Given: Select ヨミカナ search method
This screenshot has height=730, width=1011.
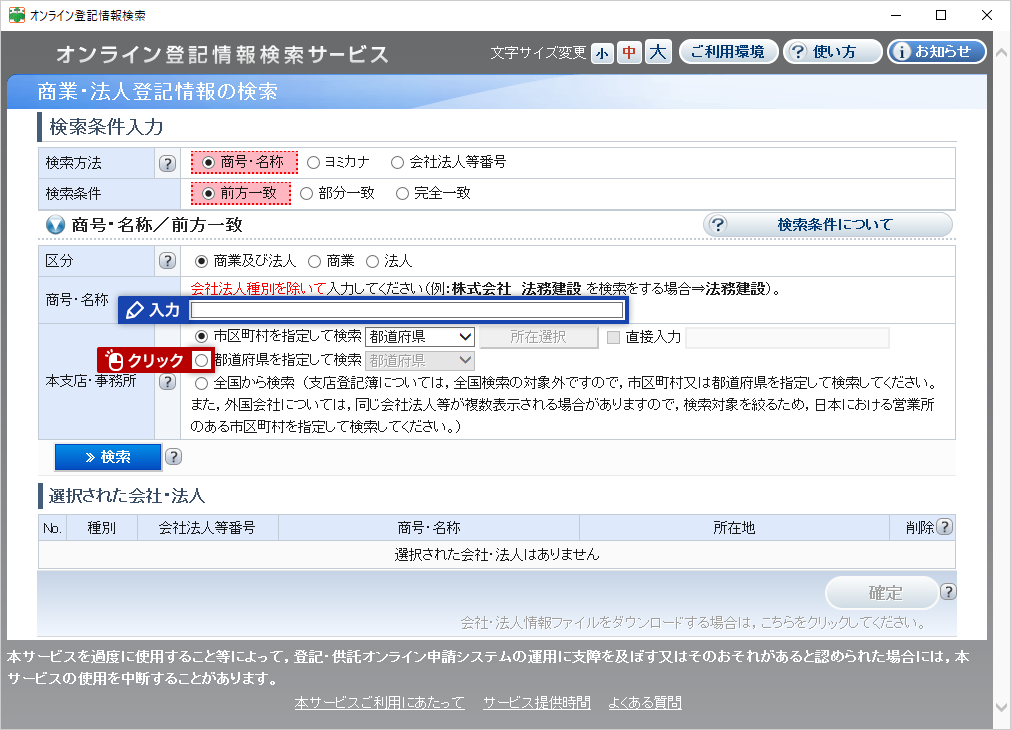Looking at the screenshot, I should click(x=313, y=163).
